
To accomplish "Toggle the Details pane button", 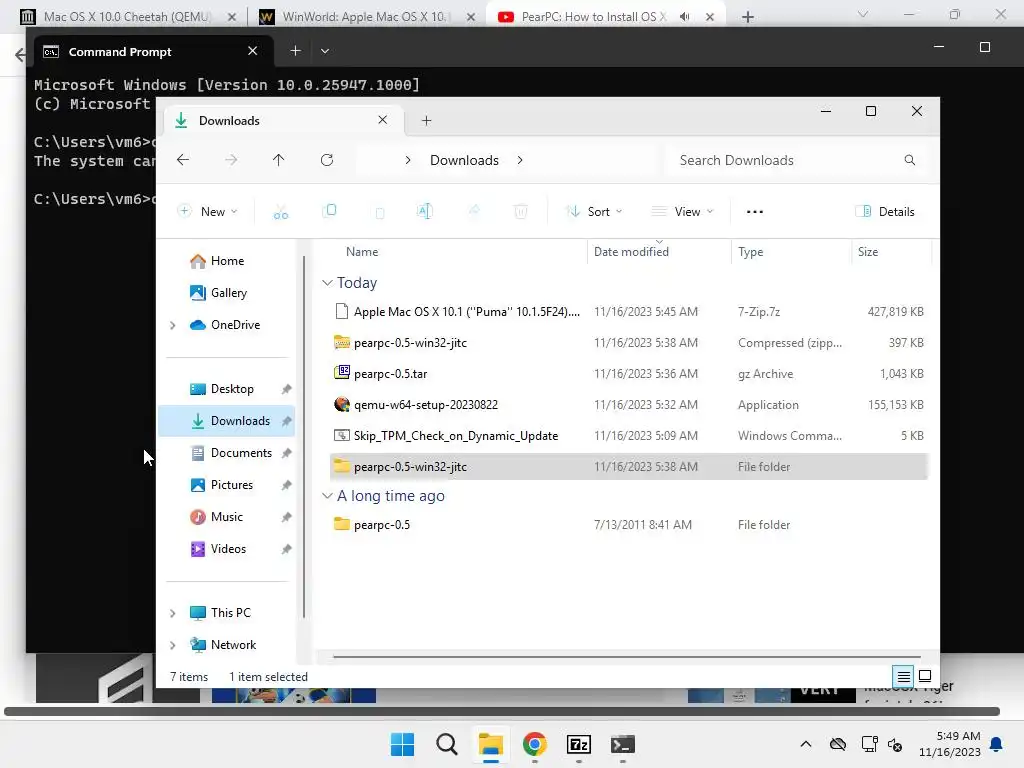I will pyautogui.click(x=885, y=212).
